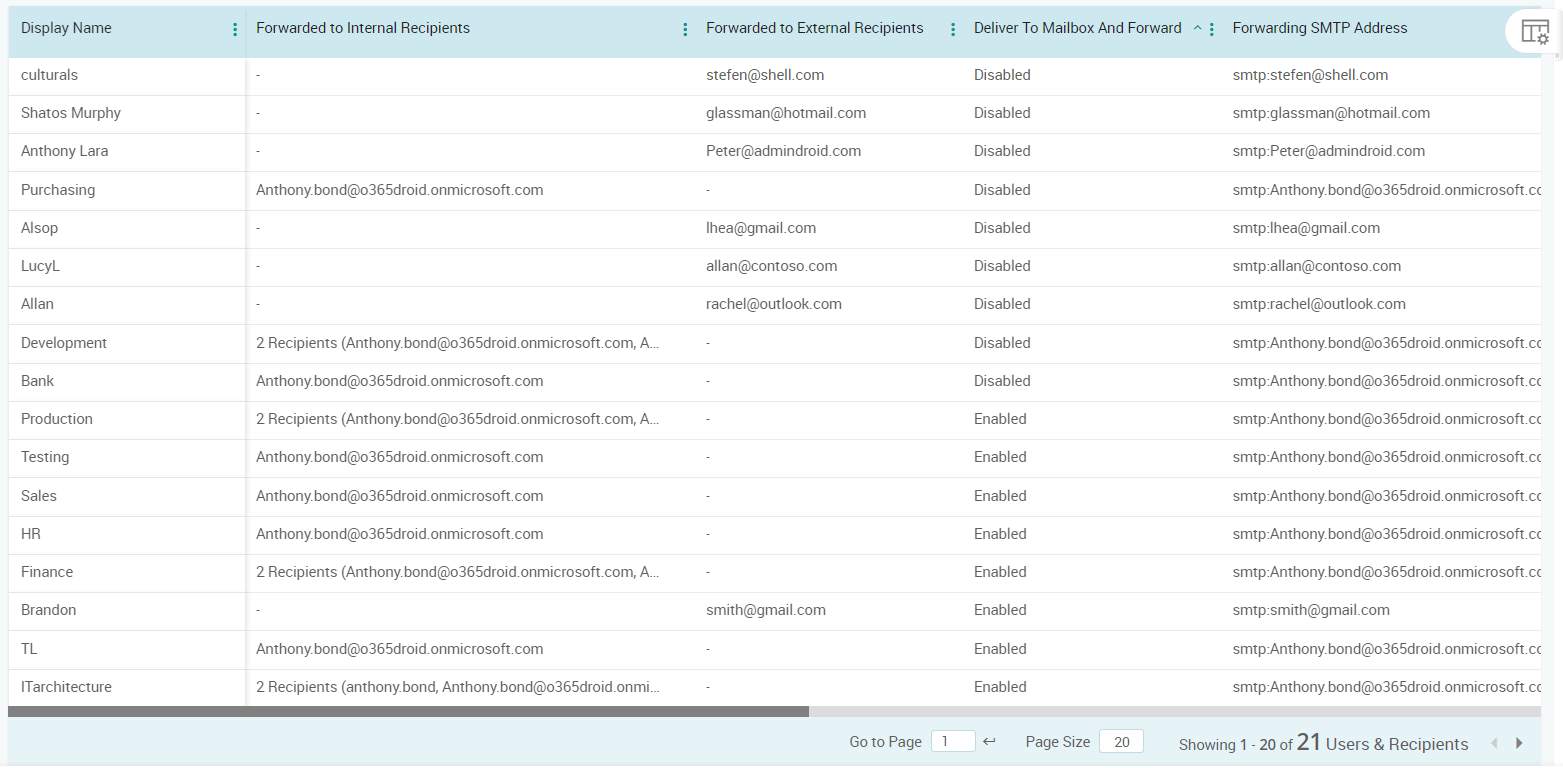
Task: Click external recipient rachel@outlook.com
Action: tap(774, 304)
